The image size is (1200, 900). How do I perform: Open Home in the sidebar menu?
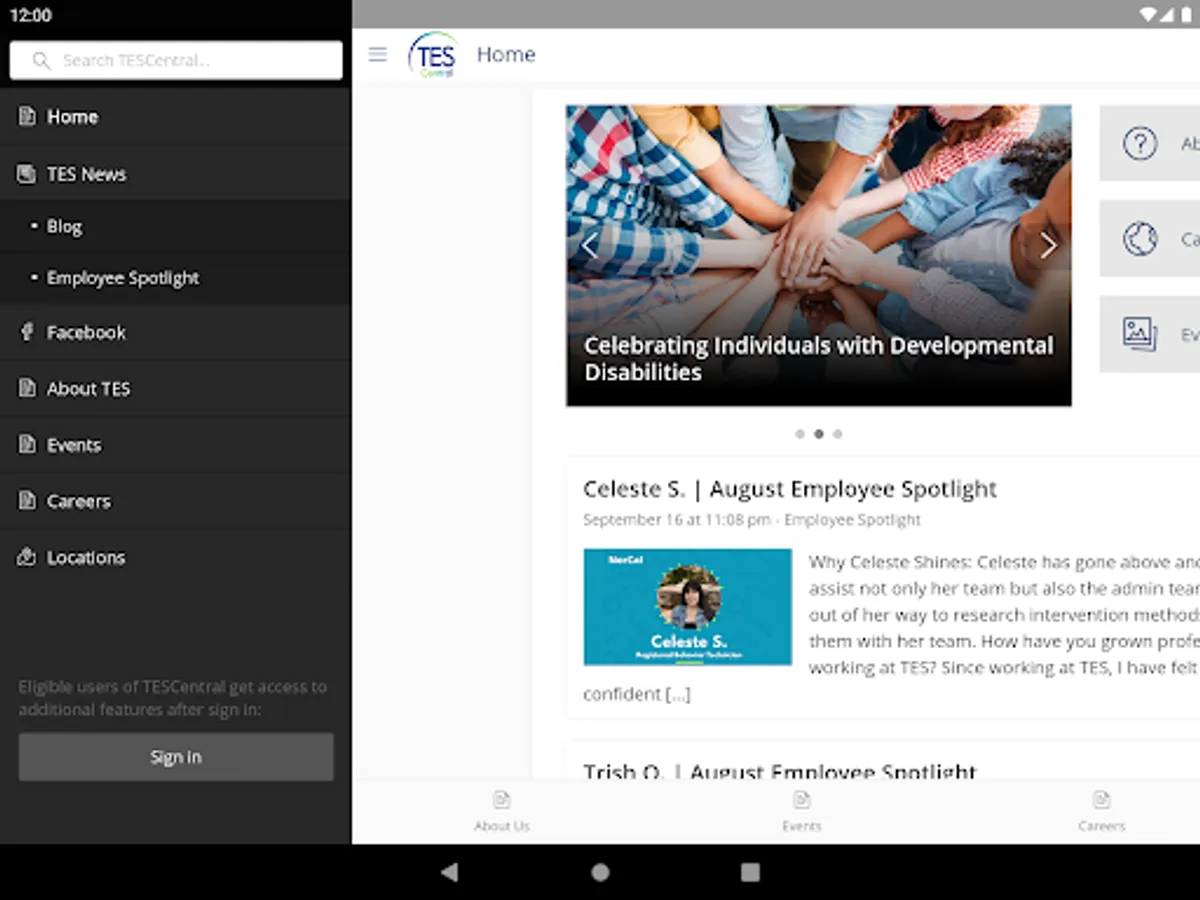[175, 116]
